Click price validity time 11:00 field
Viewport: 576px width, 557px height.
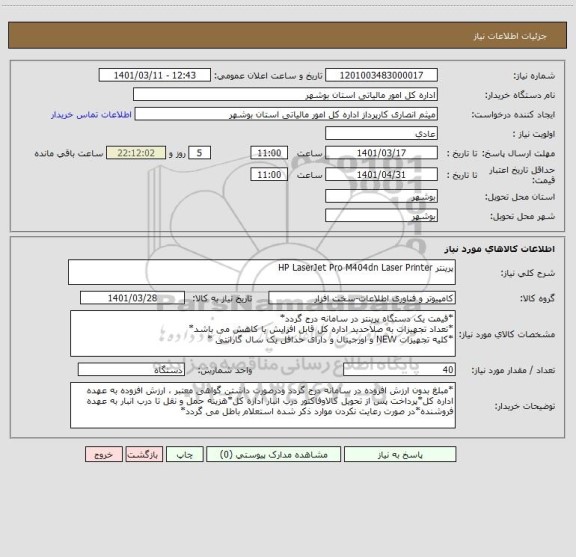269,175
